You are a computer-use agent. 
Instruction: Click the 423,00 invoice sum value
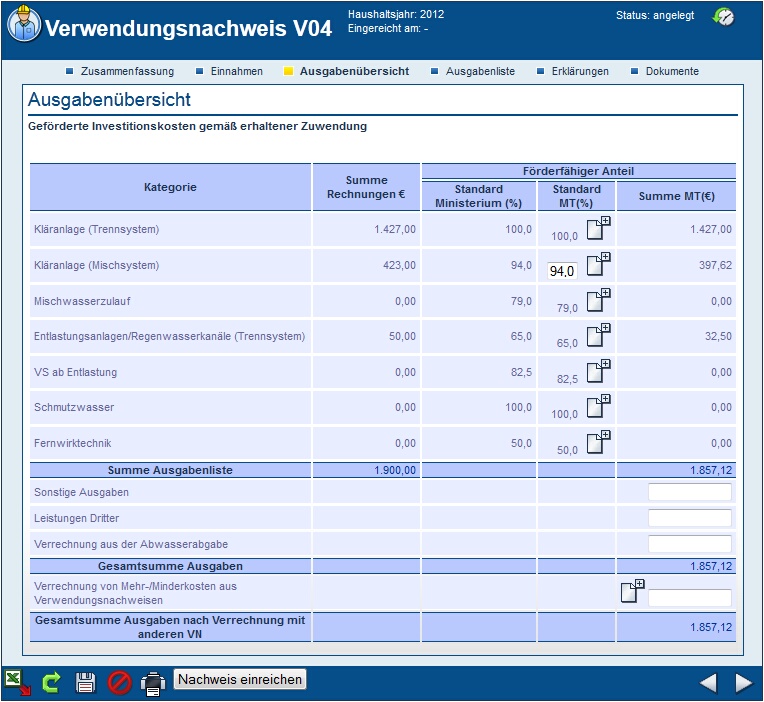(400, 265)
